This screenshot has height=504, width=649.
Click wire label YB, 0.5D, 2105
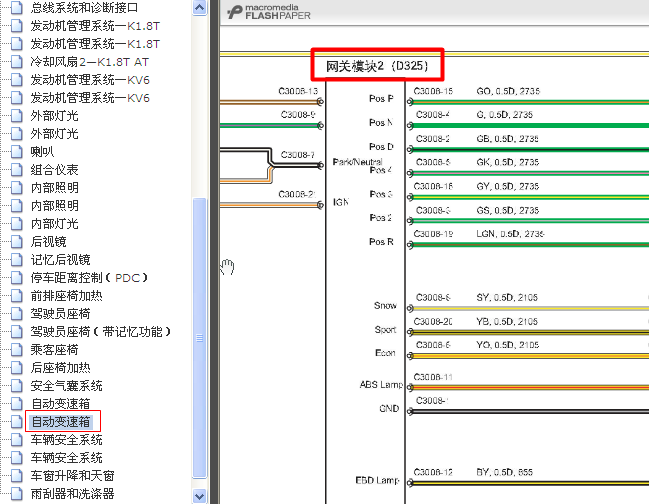(507, 322)
